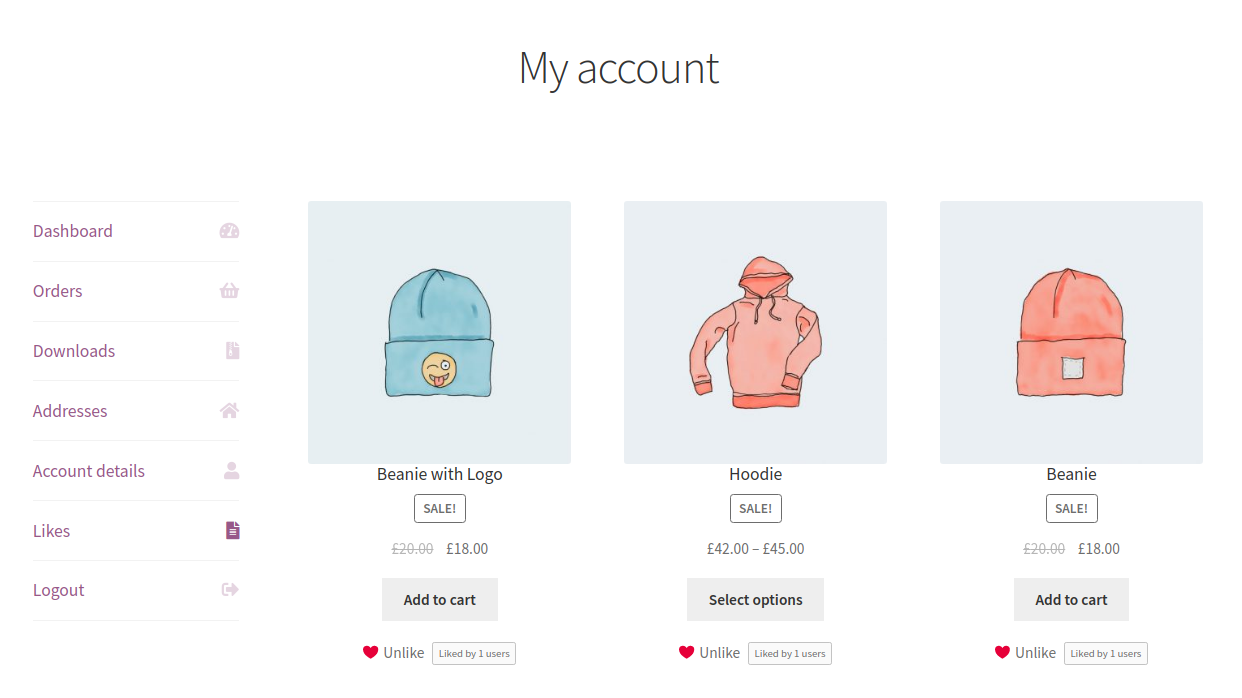Add Beanie with Logo to cart
The width and height of the screenshot is (1242, 698).
tap(439, 599)
